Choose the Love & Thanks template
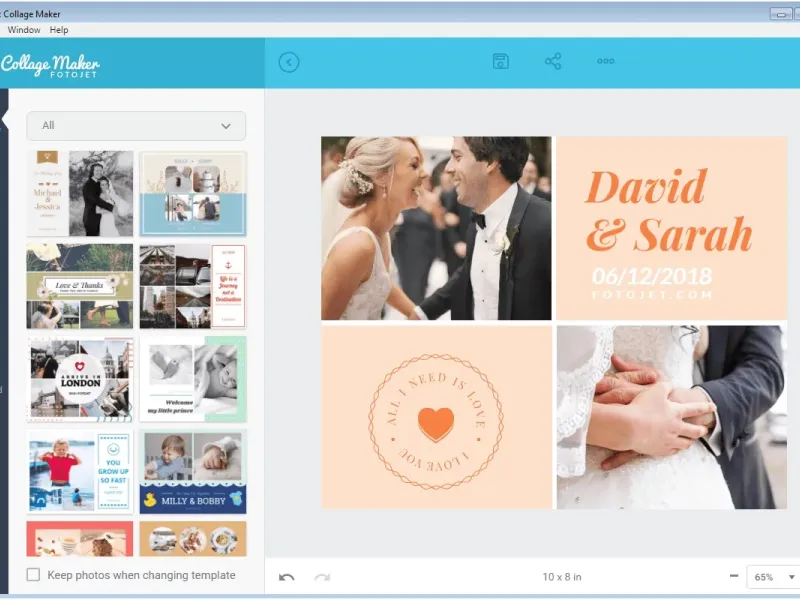Screen dimensions: 800x600 coord(80,286)
